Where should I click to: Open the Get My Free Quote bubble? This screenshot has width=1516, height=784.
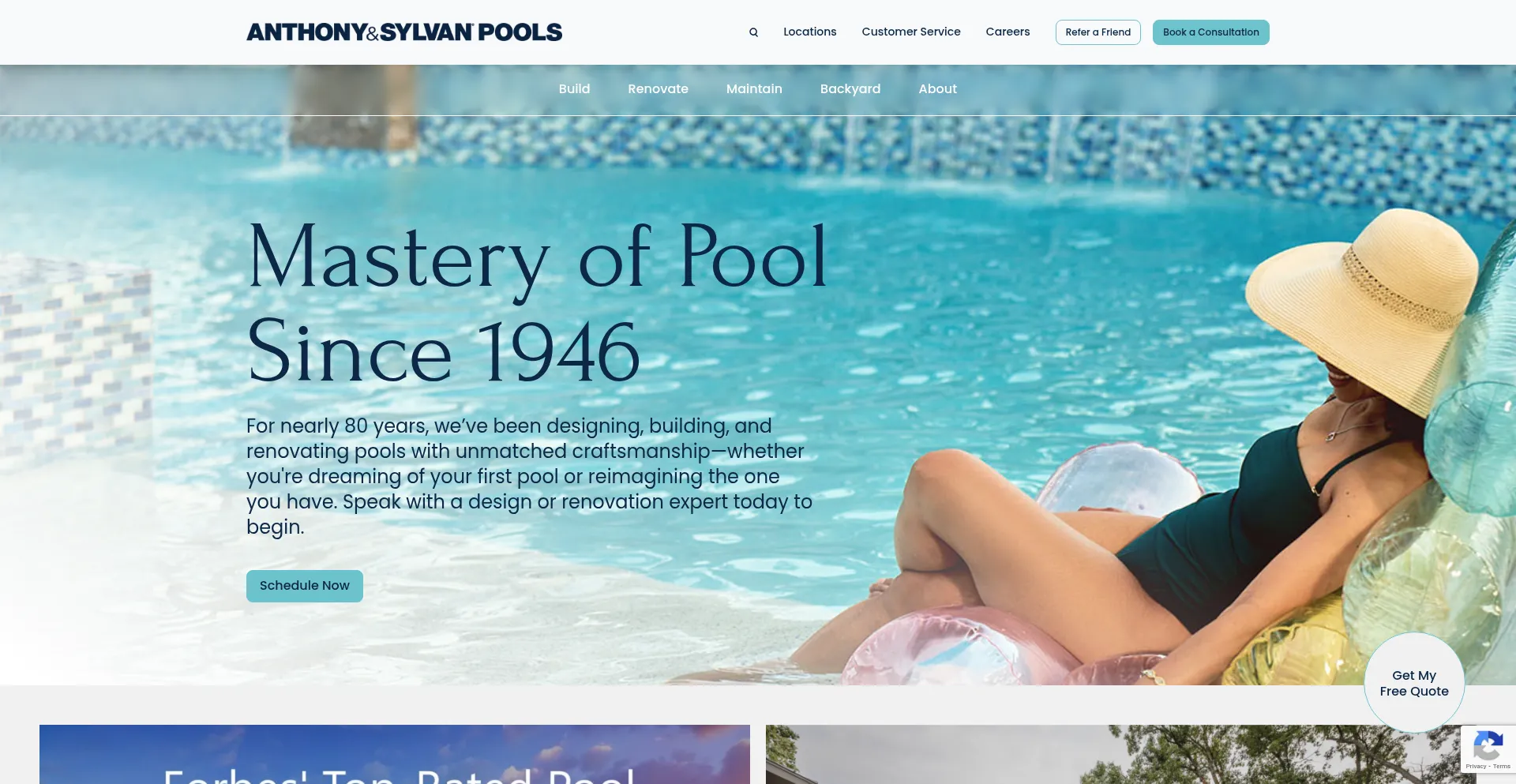[1414, 683]
